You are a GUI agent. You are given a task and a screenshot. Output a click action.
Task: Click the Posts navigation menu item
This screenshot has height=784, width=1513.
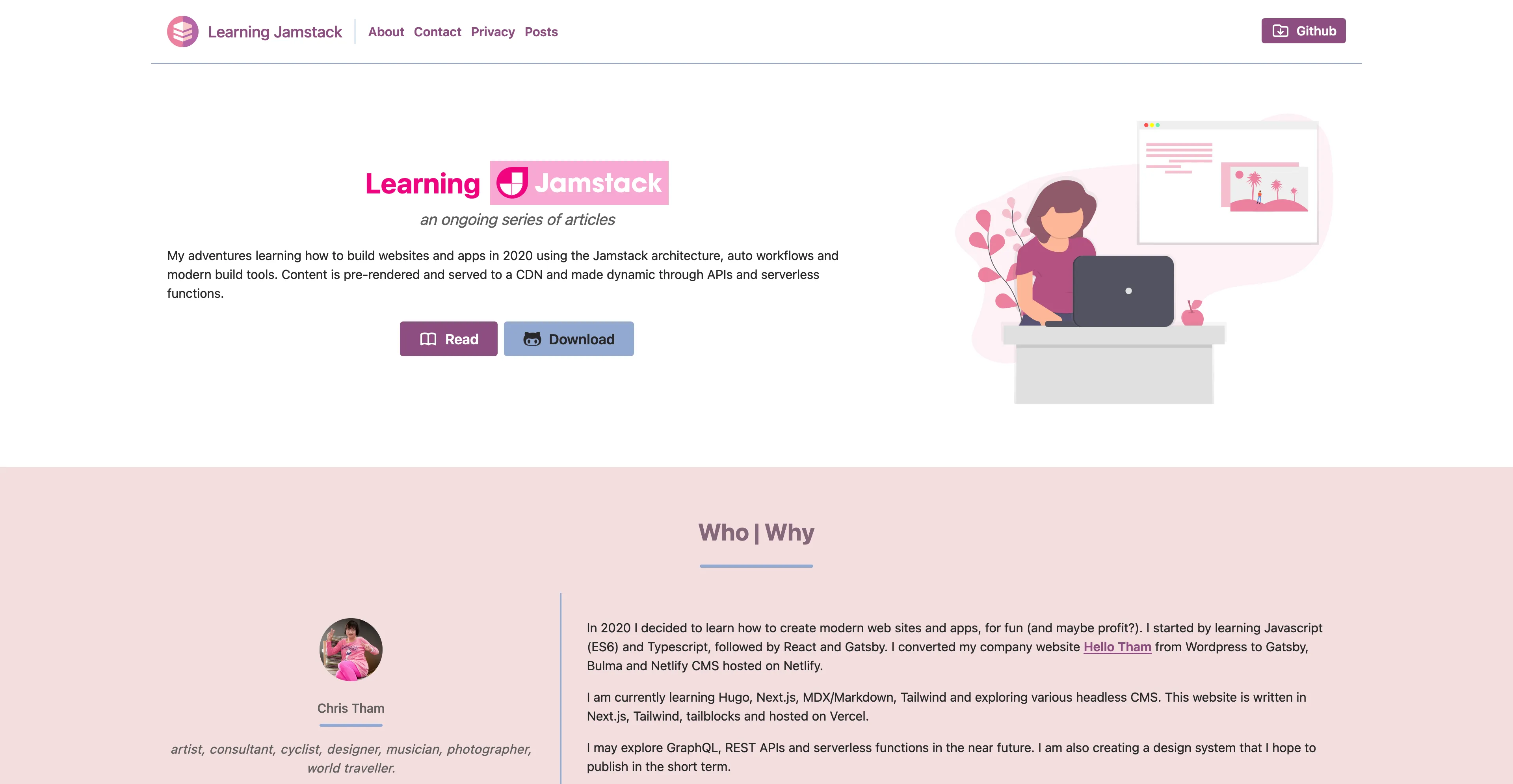541,31
